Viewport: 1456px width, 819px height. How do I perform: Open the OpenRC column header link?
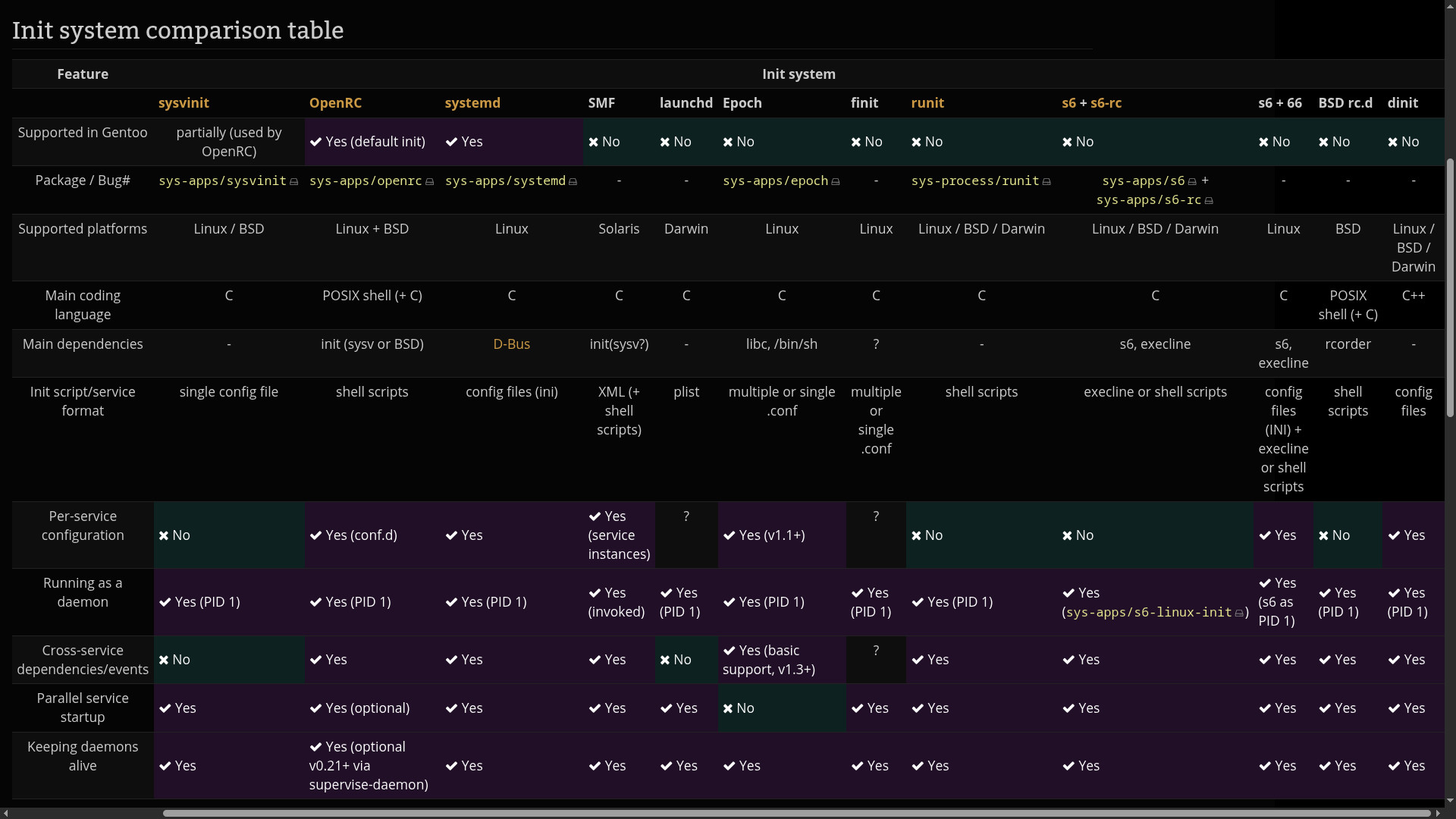pos(335,103)
